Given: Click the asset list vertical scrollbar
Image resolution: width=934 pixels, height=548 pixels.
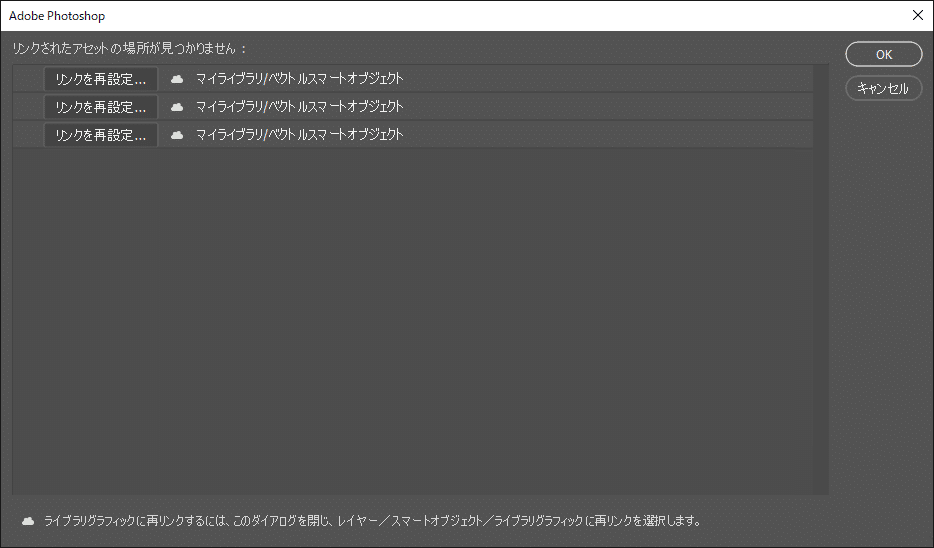Looking at the screenshot, I should [x=821, y=279].
